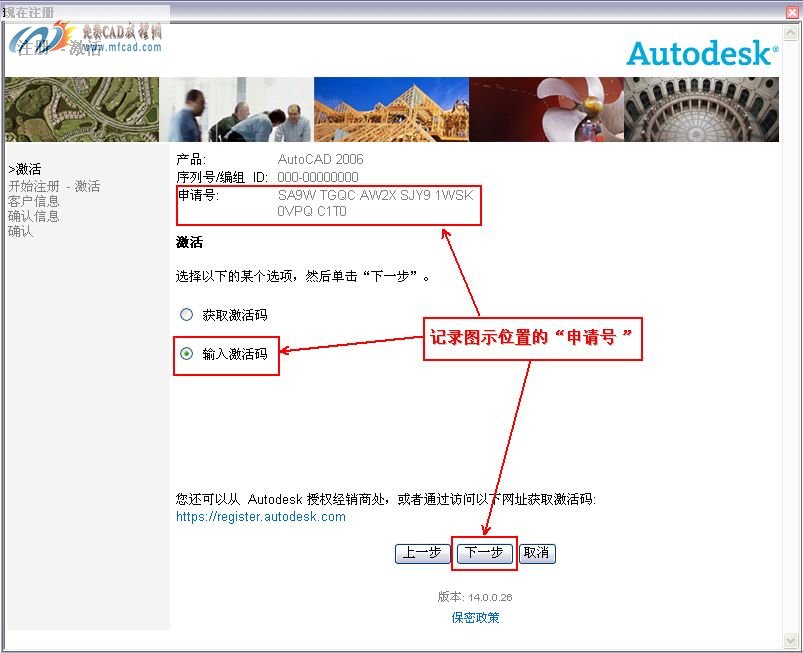Click the dome interior banner image

point(702,109)
